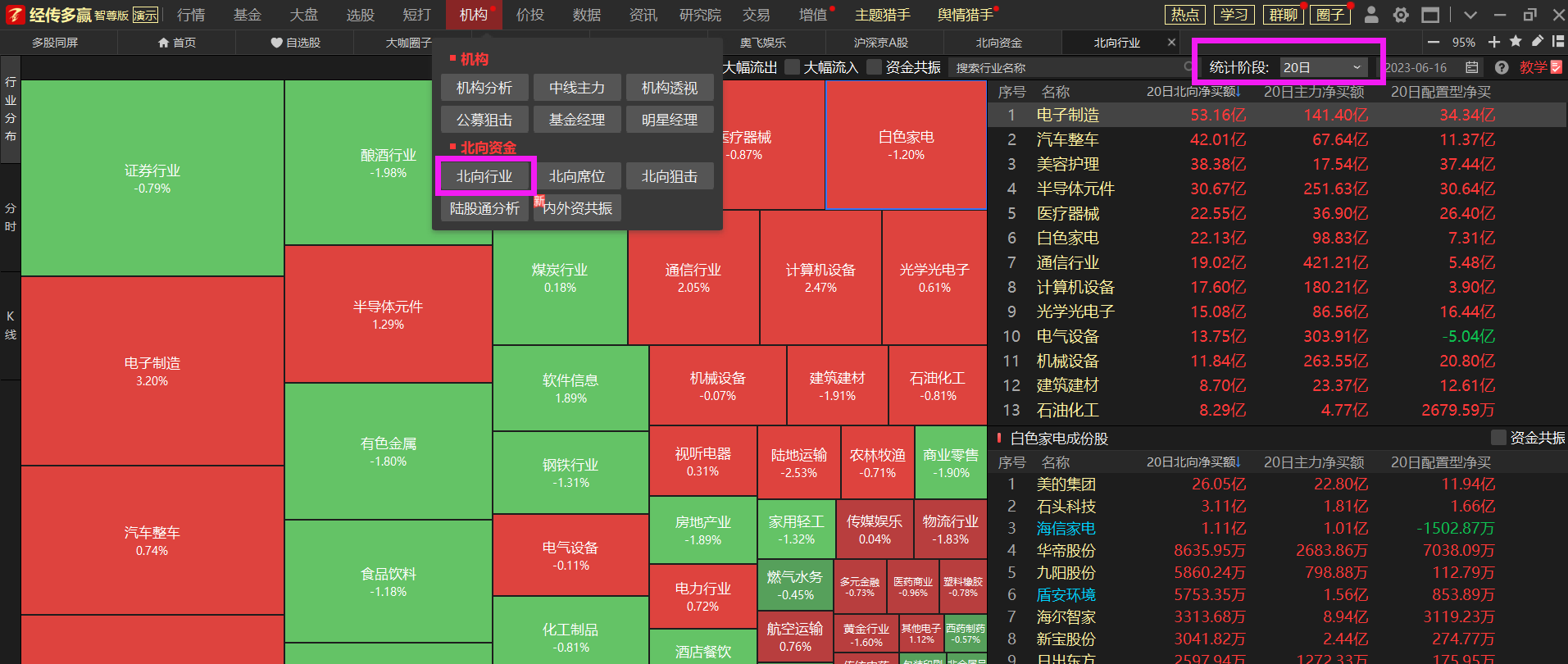The image size is (1568, 664).
Task: Open the 机构 top menu
Action: point(474,15)
